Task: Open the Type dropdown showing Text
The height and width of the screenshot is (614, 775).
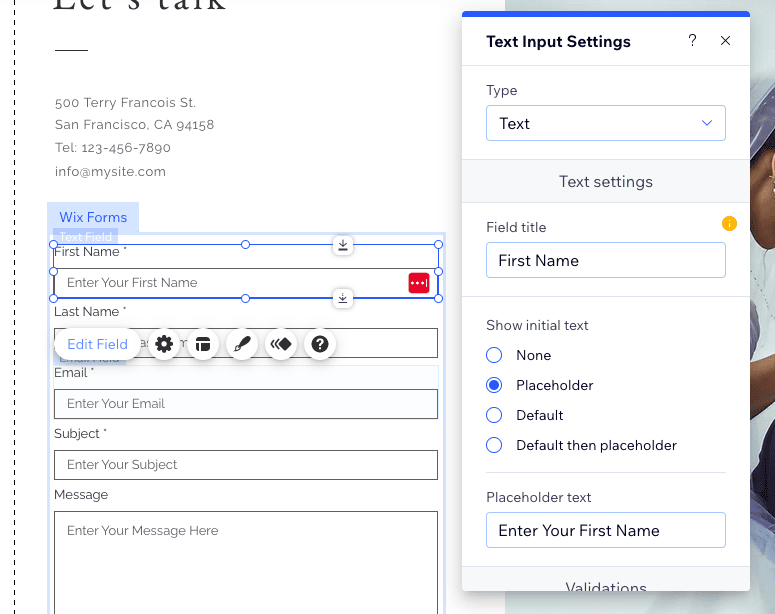Action: [605, 123]
